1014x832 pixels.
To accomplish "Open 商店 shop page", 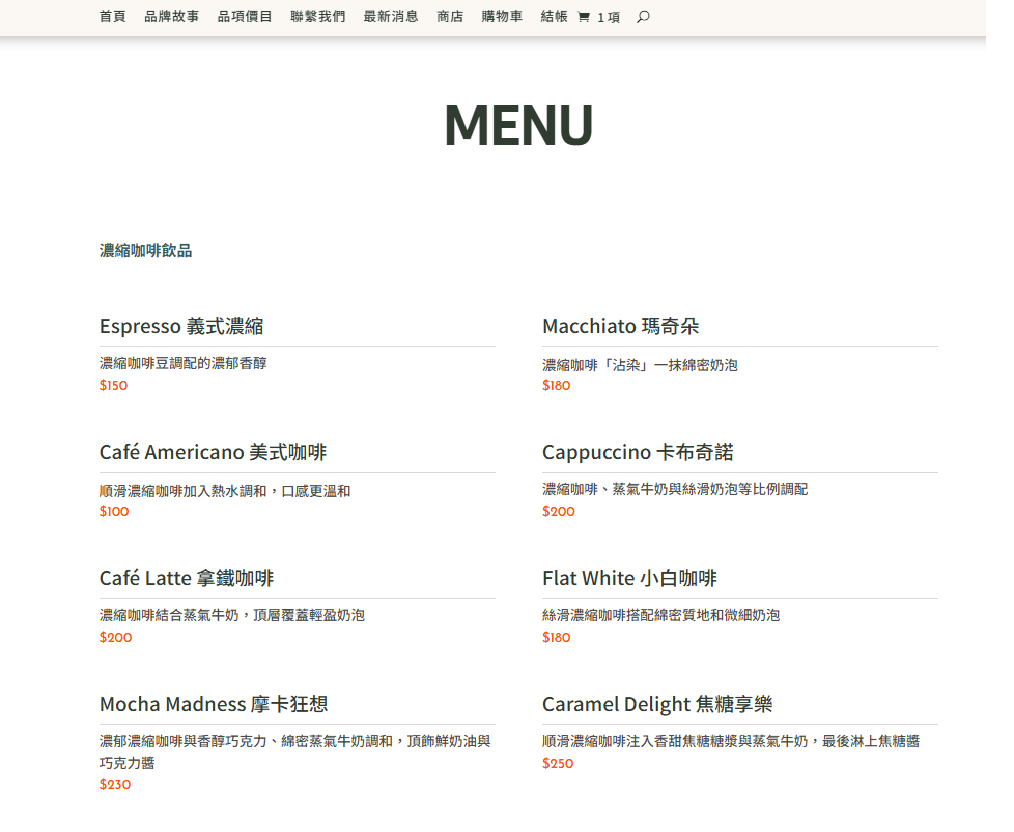I will tap(450, 17).
